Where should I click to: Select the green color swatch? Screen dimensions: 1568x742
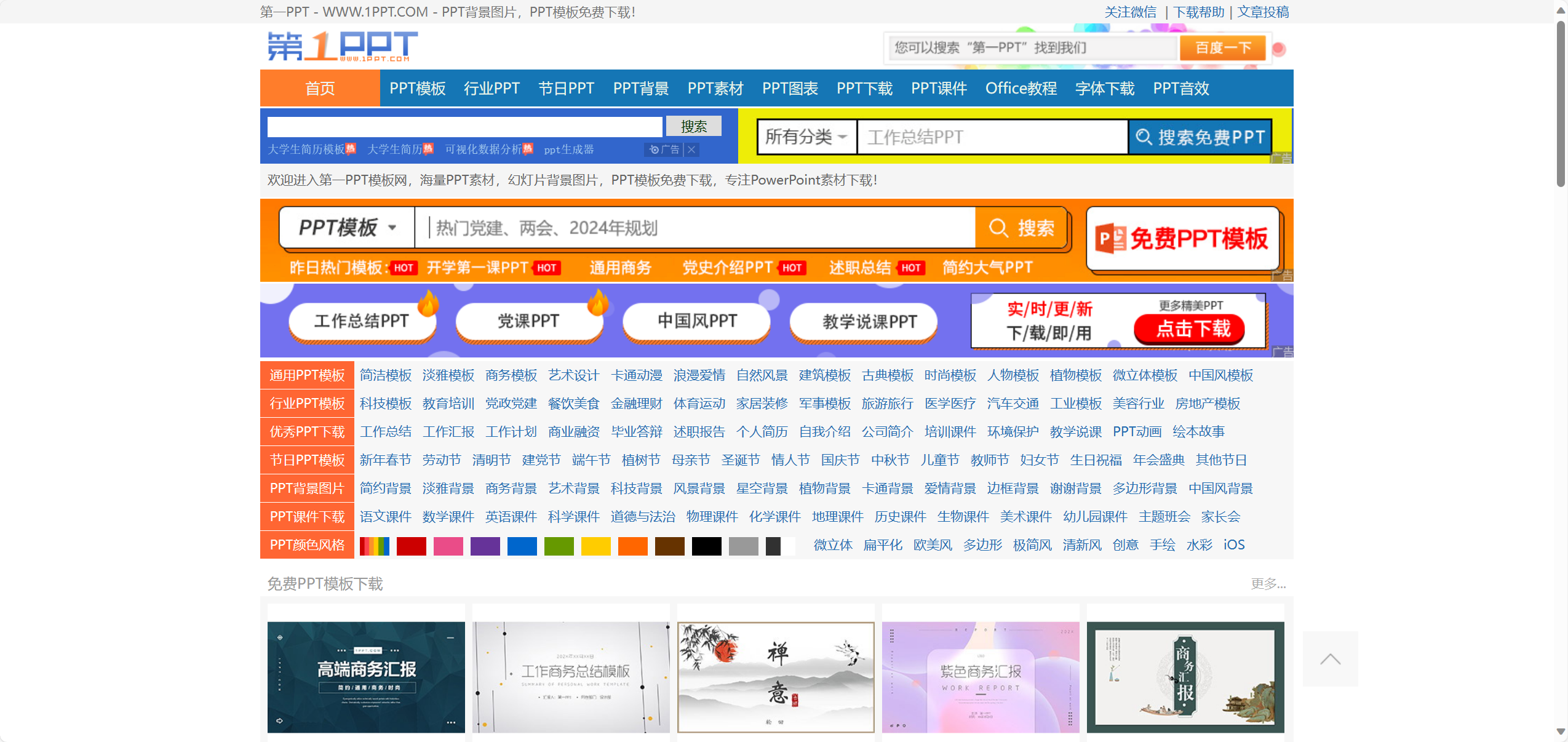coord(559,546)
